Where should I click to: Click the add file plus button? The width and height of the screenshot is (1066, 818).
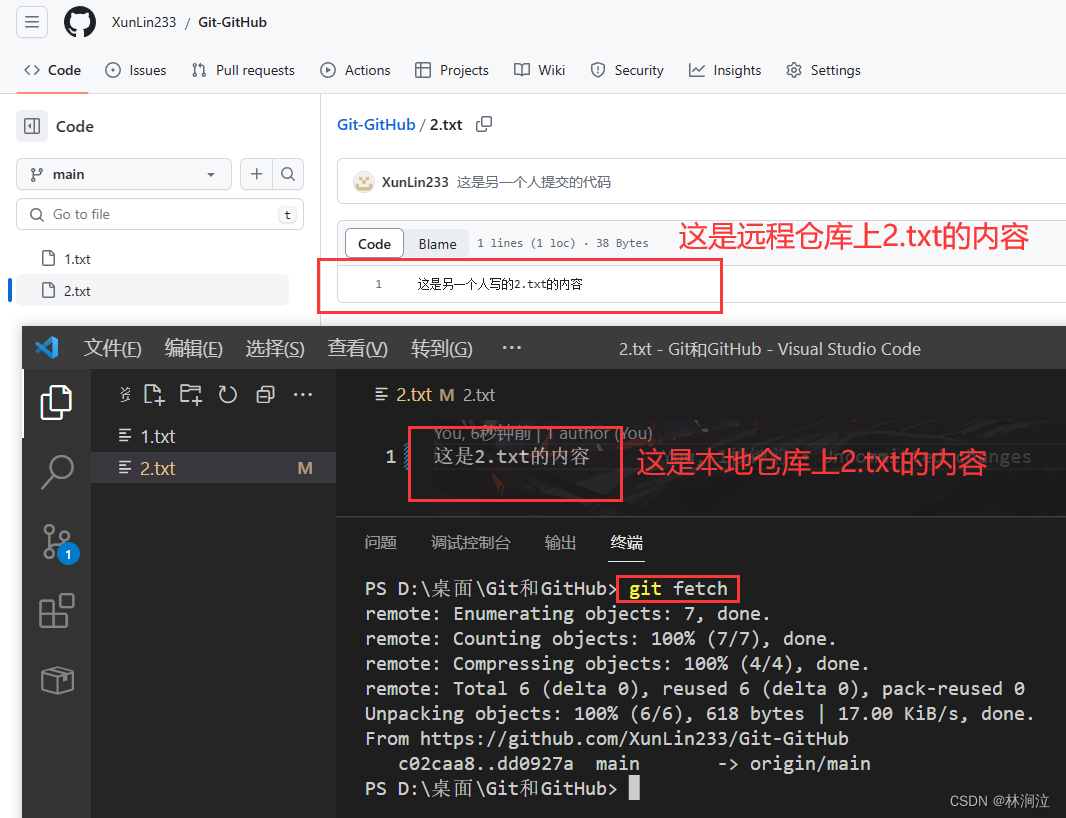click(x=256, y=175)
